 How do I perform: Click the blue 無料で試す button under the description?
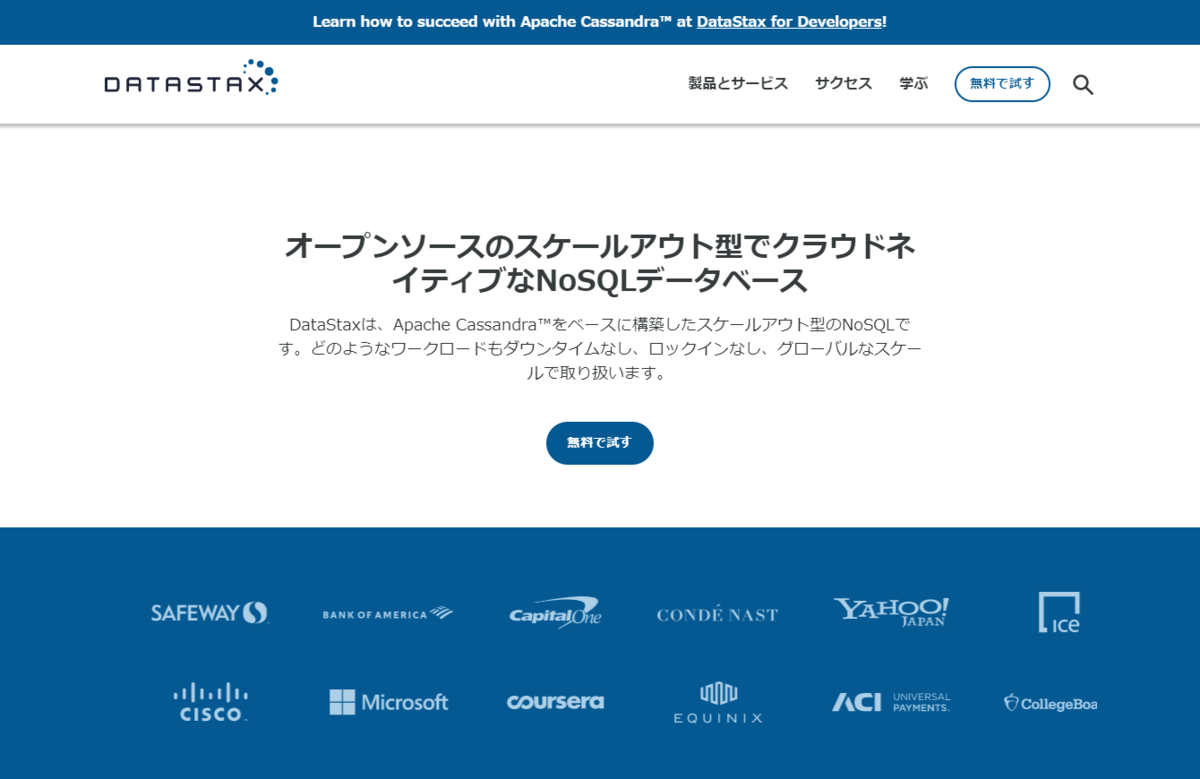pyautogui.click(x=600, y=443)
